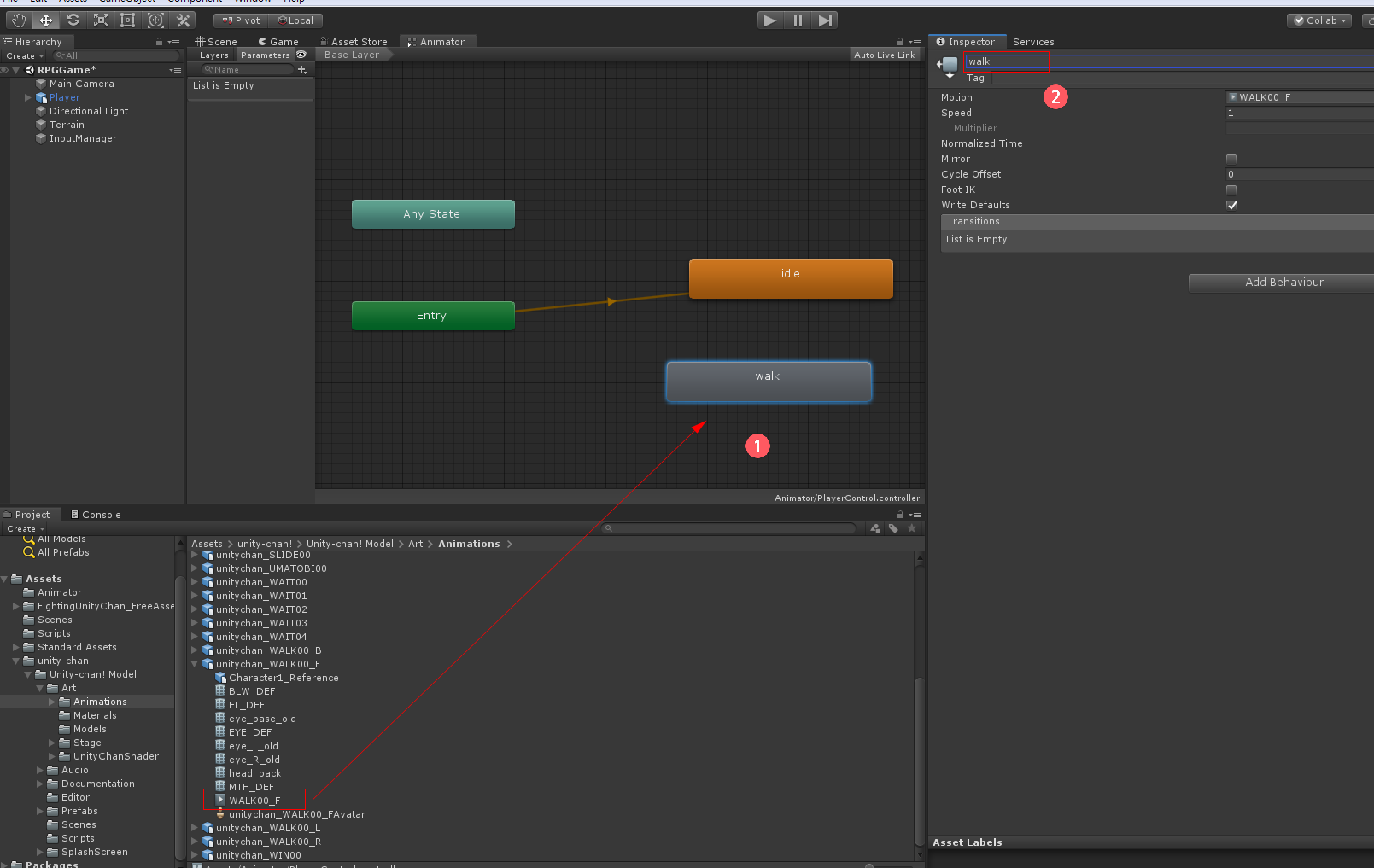The height and width of the screenshot is (868, 1374).
Task: Click the add parameter plus button
Action: (302, 69)
